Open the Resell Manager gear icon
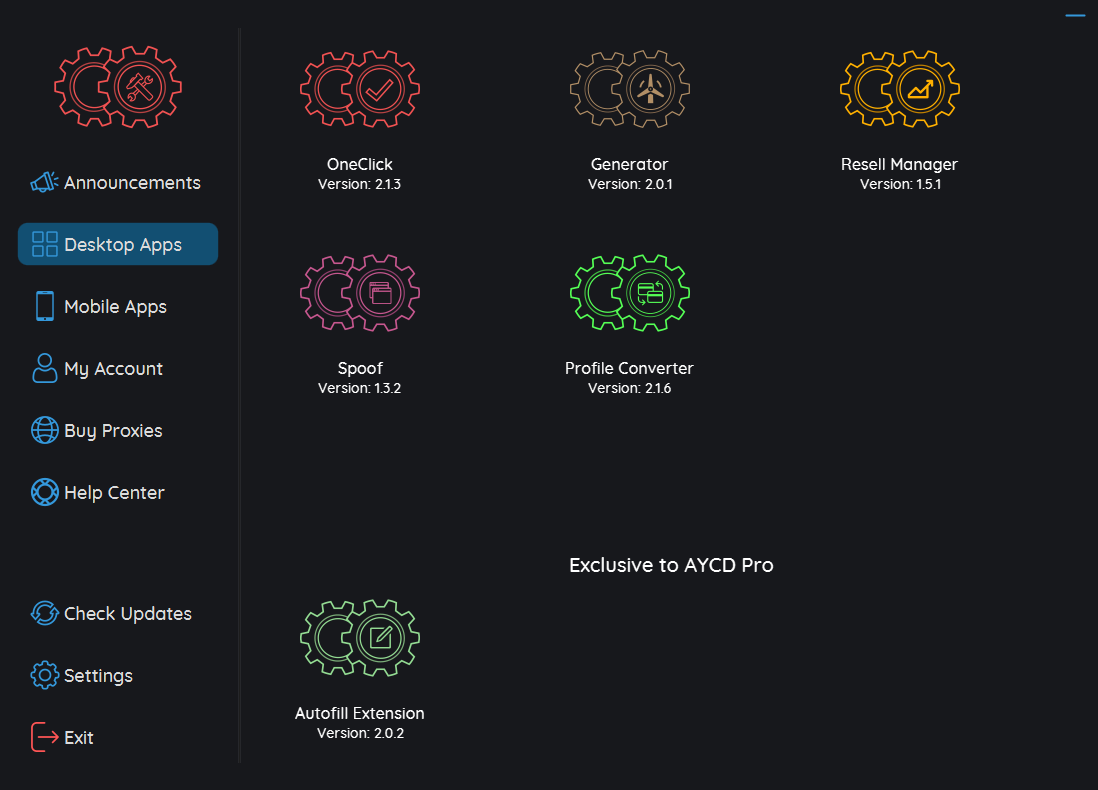 pos(899,90)
